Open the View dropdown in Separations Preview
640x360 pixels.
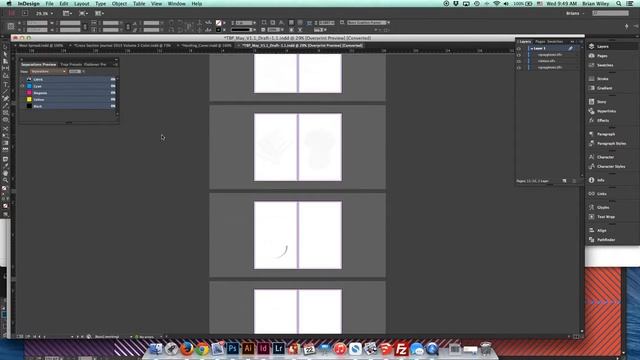(48, 71)
